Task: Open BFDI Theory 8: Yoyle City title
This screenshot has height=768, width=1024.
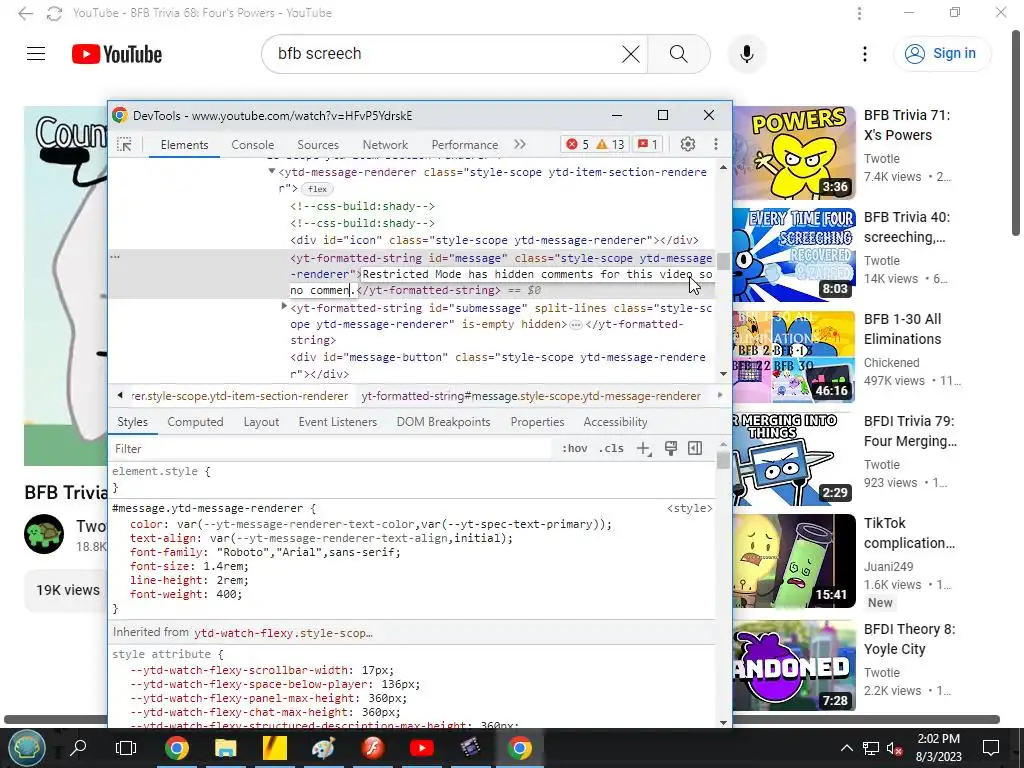Action: click(x=910, y=639)
